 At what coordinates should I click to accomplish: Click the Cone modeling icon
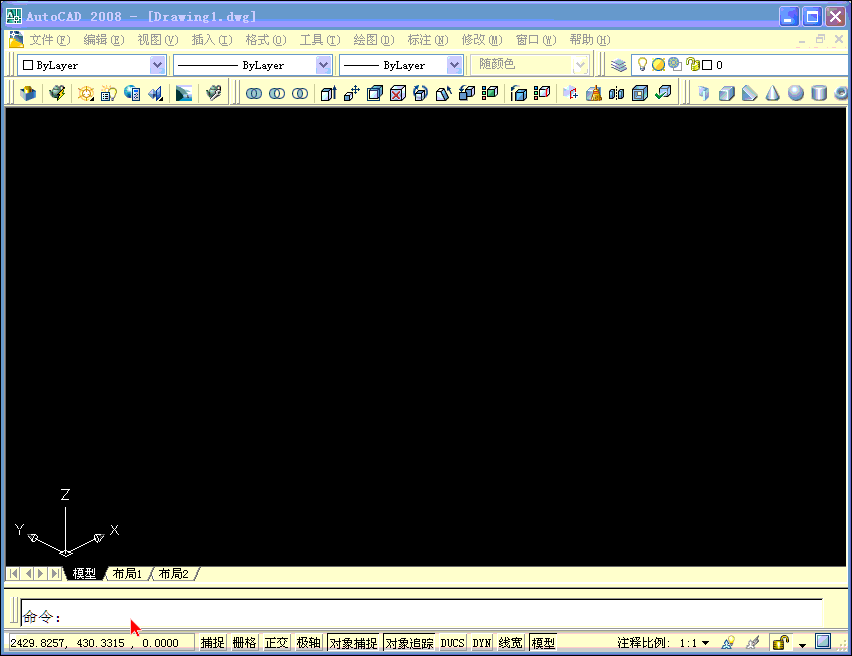click(773, 92)
